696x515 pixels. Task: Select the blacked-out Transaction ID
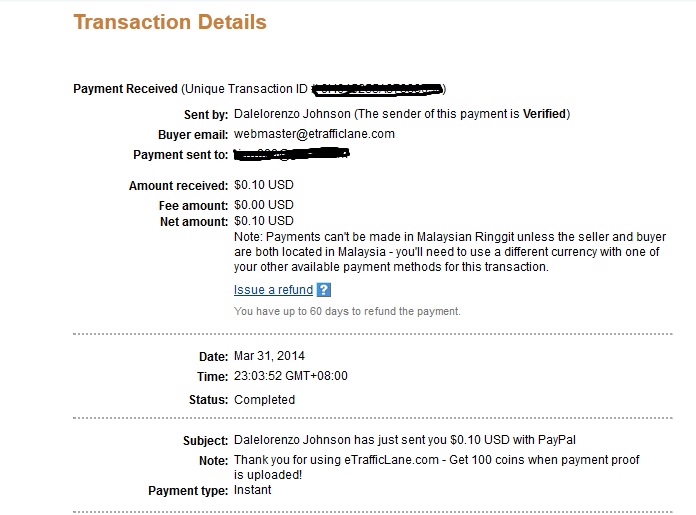(x=377, y=89)
